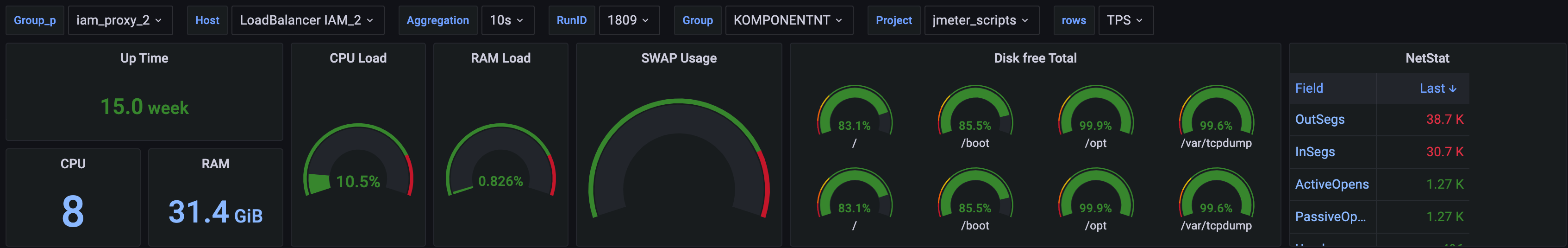
Task: Open the RunID 1809 dropdown
Action: pyautogui.click(x=629, y=20)
